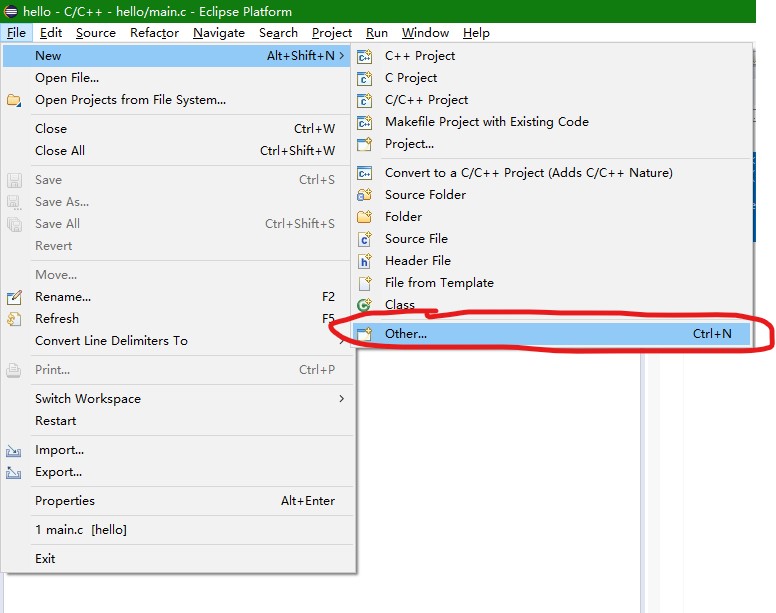This screenshot has height=613, width=776.
Task: Select Makefile Project with Existing Code
Action: coord(551,122)
